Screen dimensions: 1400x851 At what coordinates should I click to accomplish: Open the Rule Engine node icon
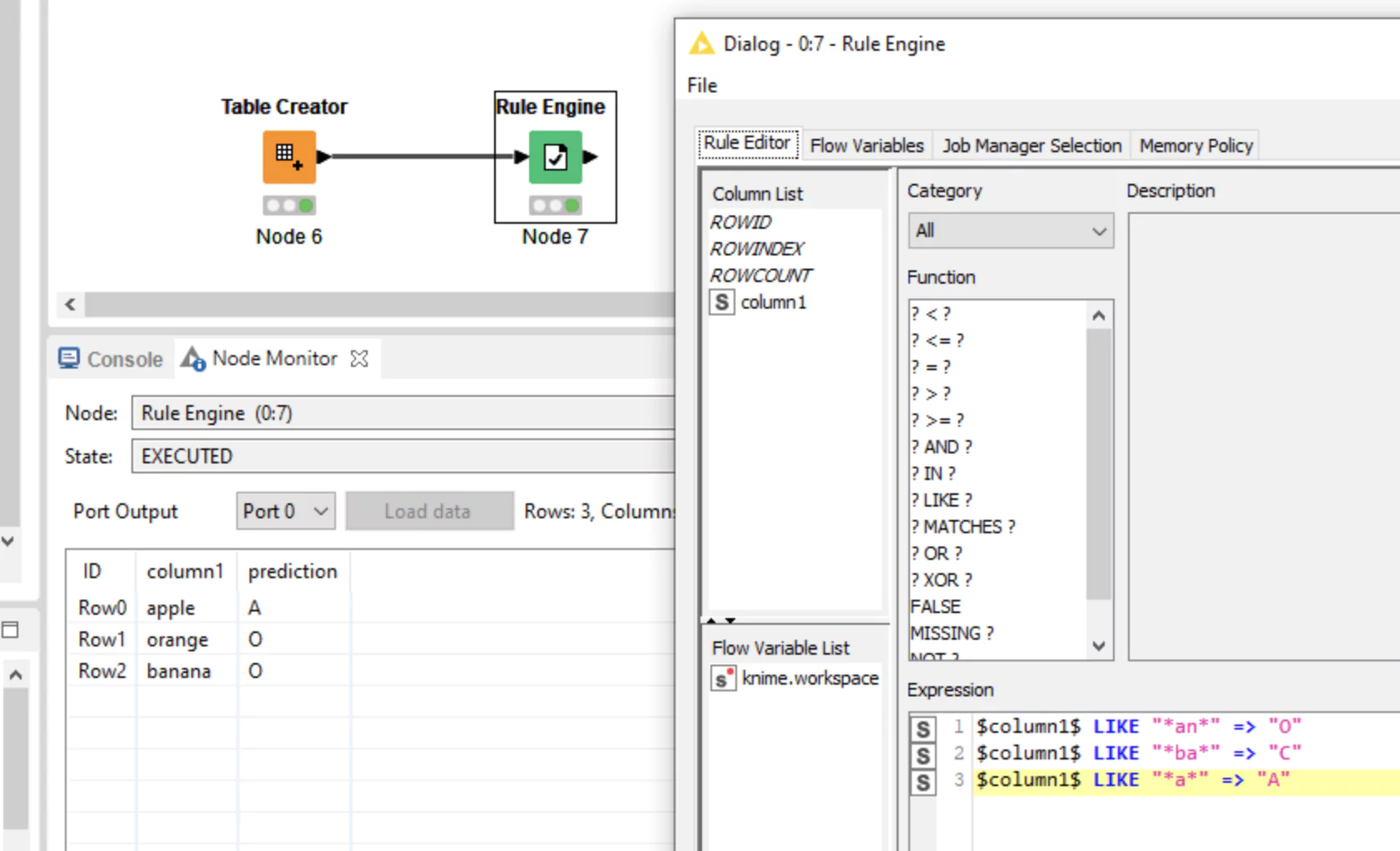555,156
